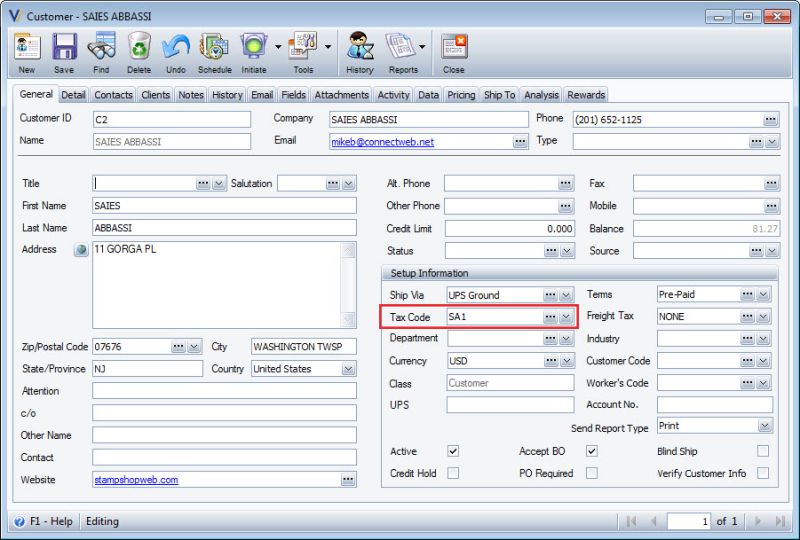800x540 pixels.
Task: Open the stampshopweb.com website link
Action: [136, 480]
